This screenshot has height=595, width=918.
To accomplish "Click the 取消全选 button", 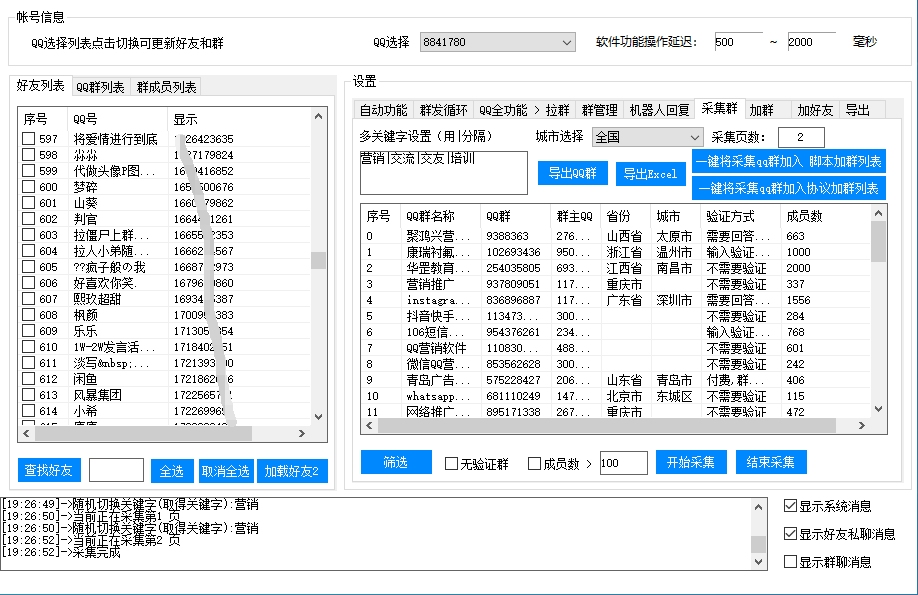I will [226, 471].
